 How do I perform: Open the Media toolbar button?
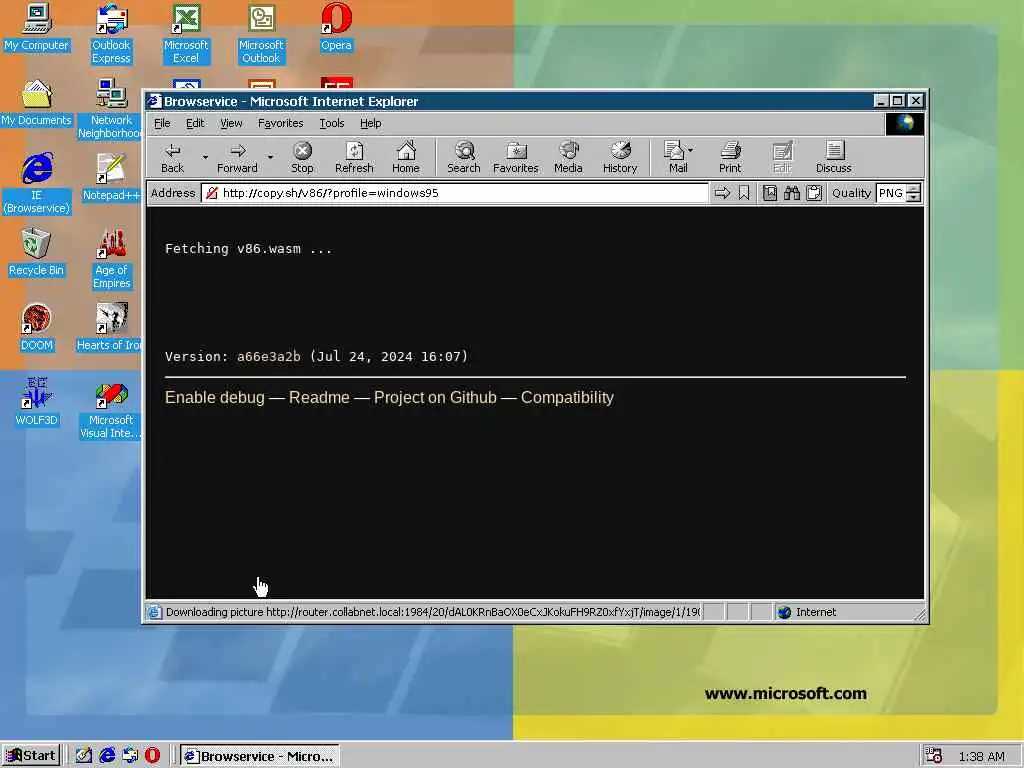point(568,157)
